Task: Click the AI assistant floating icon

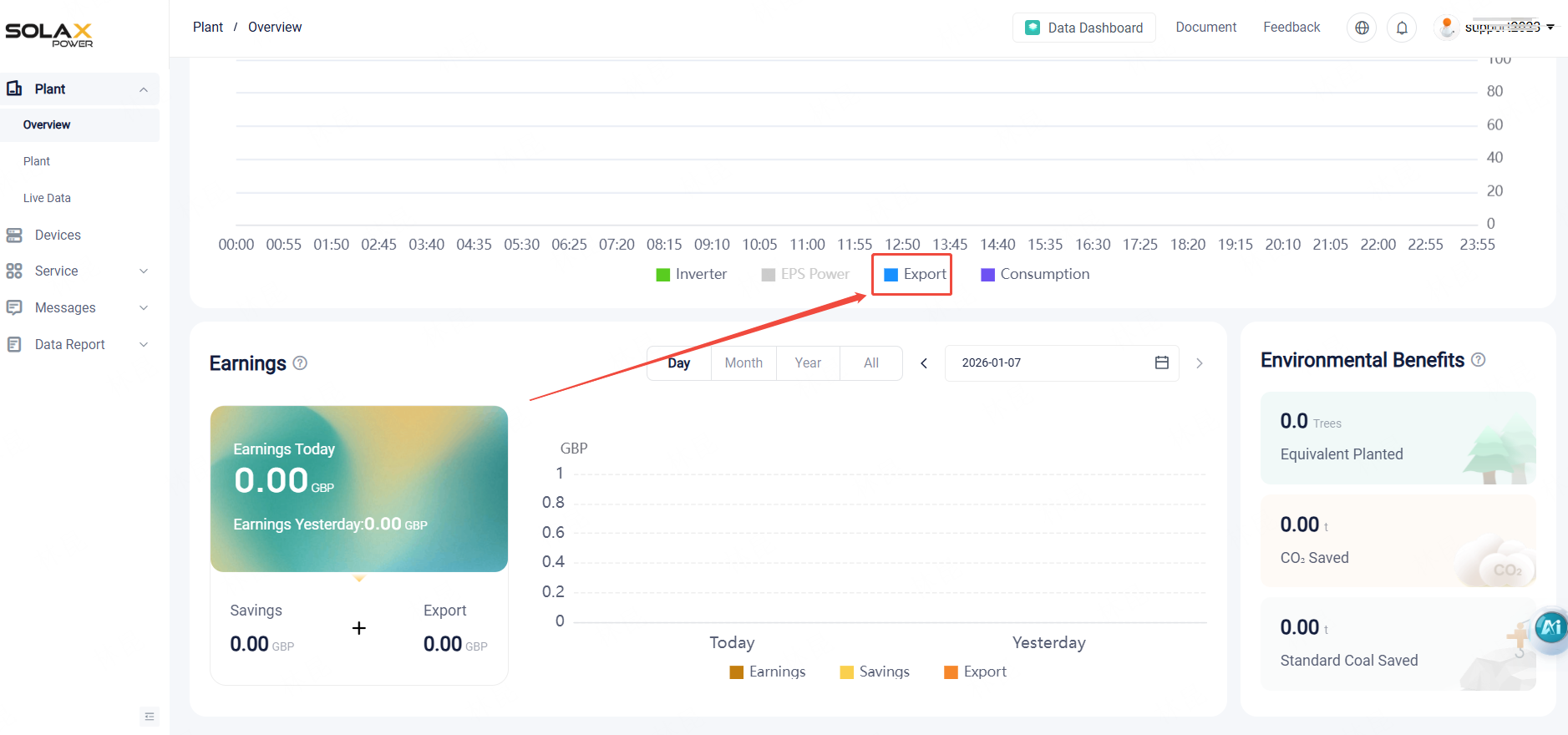Action: [1551, 627]
